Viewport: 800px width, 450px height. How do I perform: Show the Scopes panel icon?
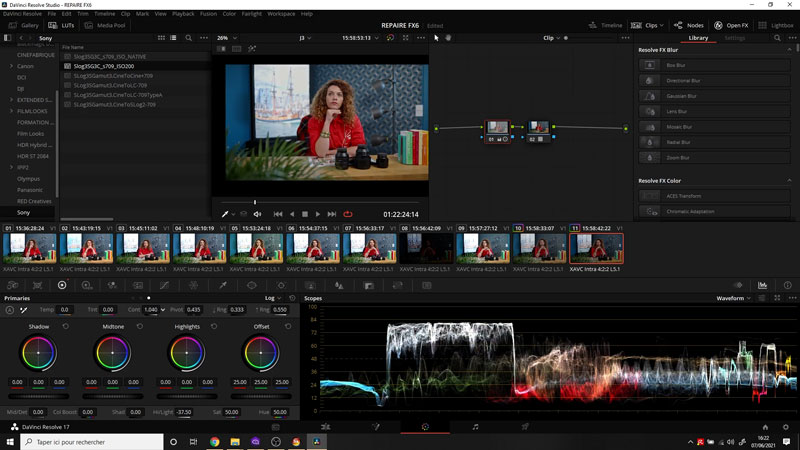pyautogui.click(x=762, y=285)
